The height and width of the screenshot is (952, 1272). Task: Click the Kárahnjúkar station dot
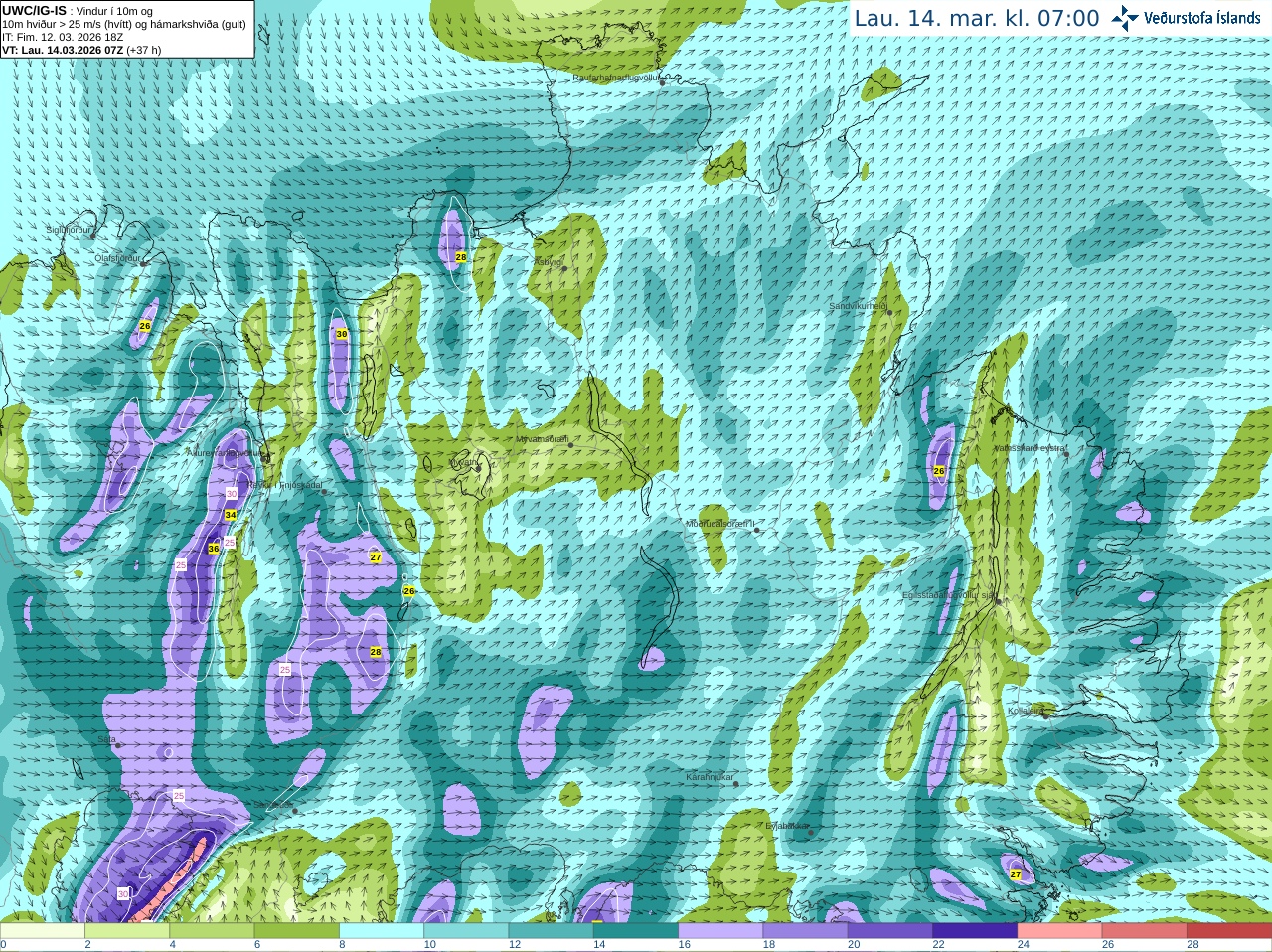pyautogui.click(x=735, y=784)
